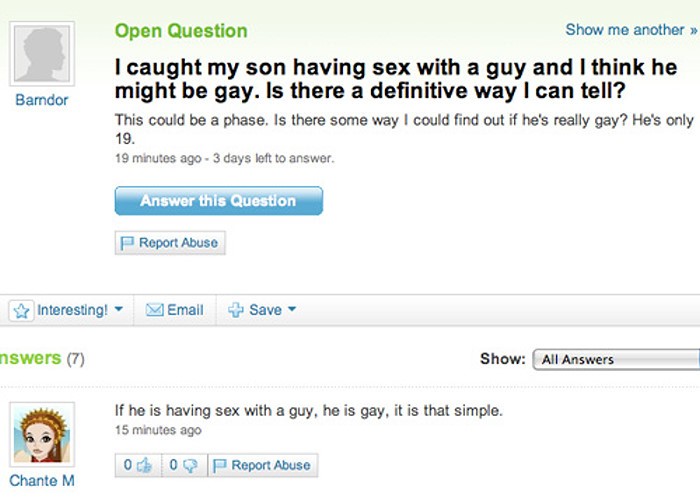Screen dimensions: 700x501
Task: Click Report Abuse text under the answer
Action: (271, 465)
